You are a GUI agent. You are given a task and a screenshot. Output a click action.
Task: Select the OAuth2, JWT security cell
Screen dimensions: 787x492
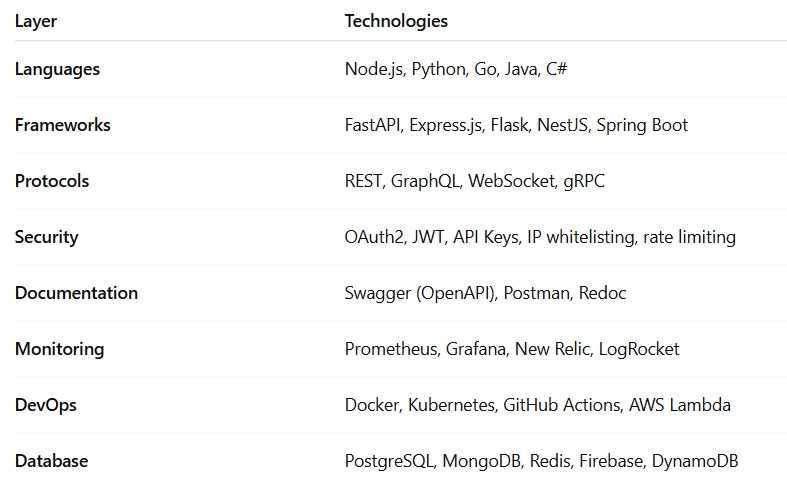click(540, 237)
